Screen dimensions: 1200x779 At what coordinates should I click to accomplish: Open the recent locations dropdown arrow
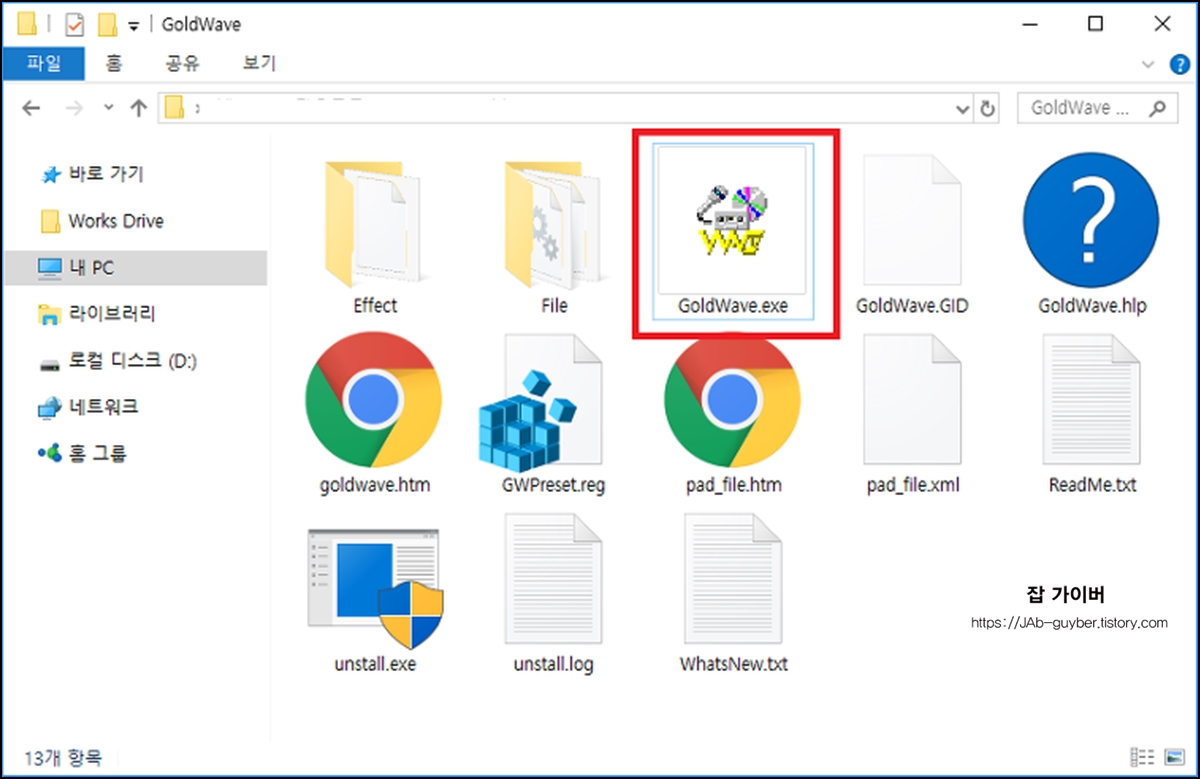[x=109, y=109]
